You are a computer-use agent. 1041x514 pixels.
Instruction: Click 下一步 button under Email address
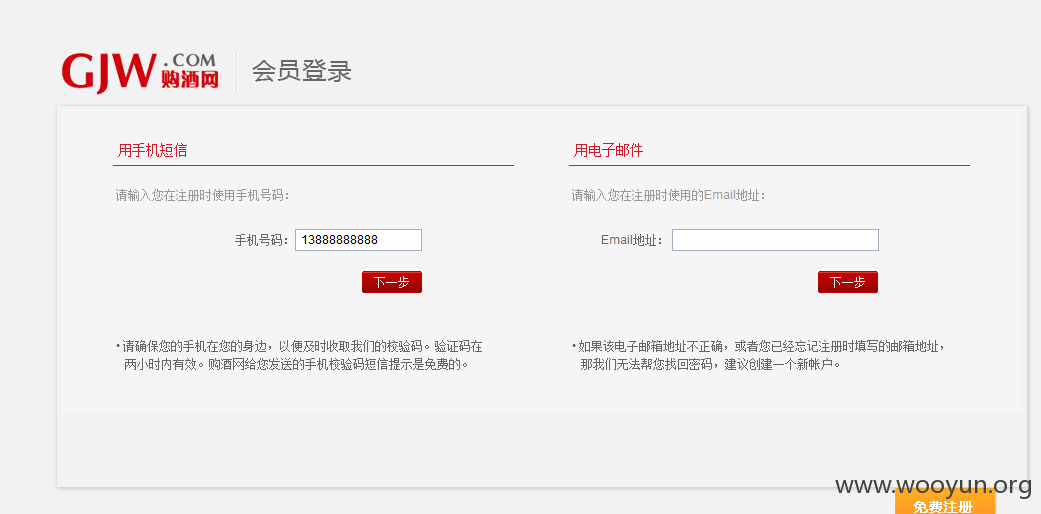[x=848, y=282]
